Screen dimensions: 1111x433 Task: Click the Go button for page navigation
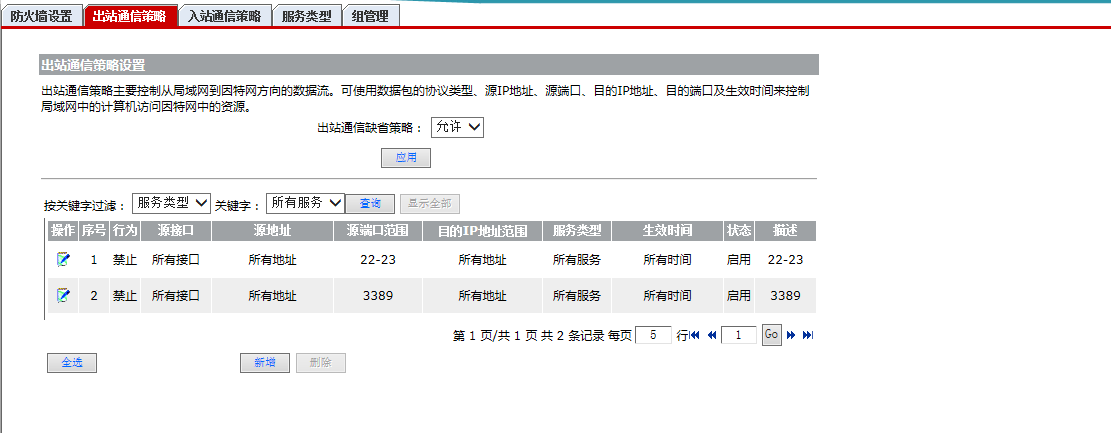(x=772, y=334)
